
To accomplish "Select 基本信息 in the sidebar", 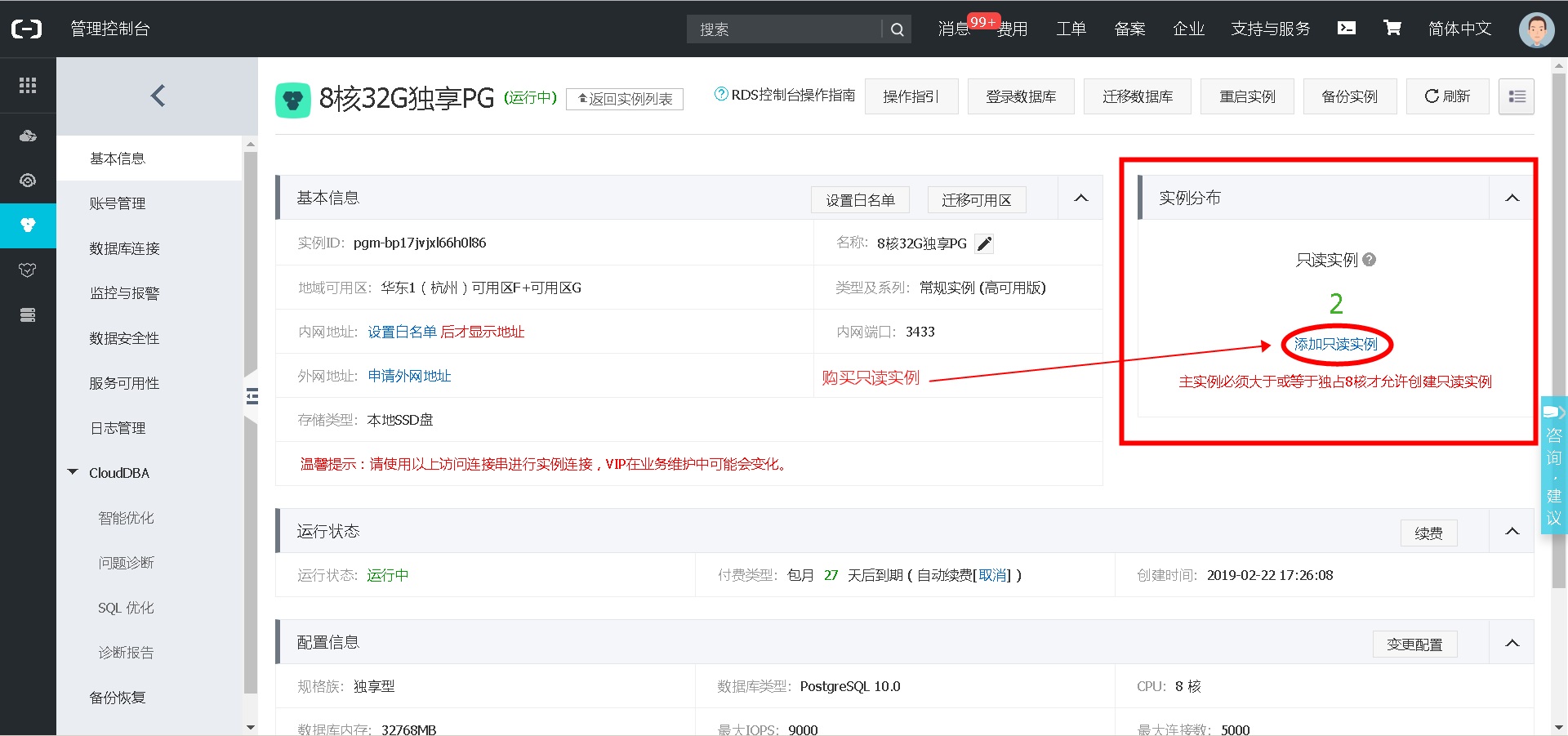I will coord(149,158).
